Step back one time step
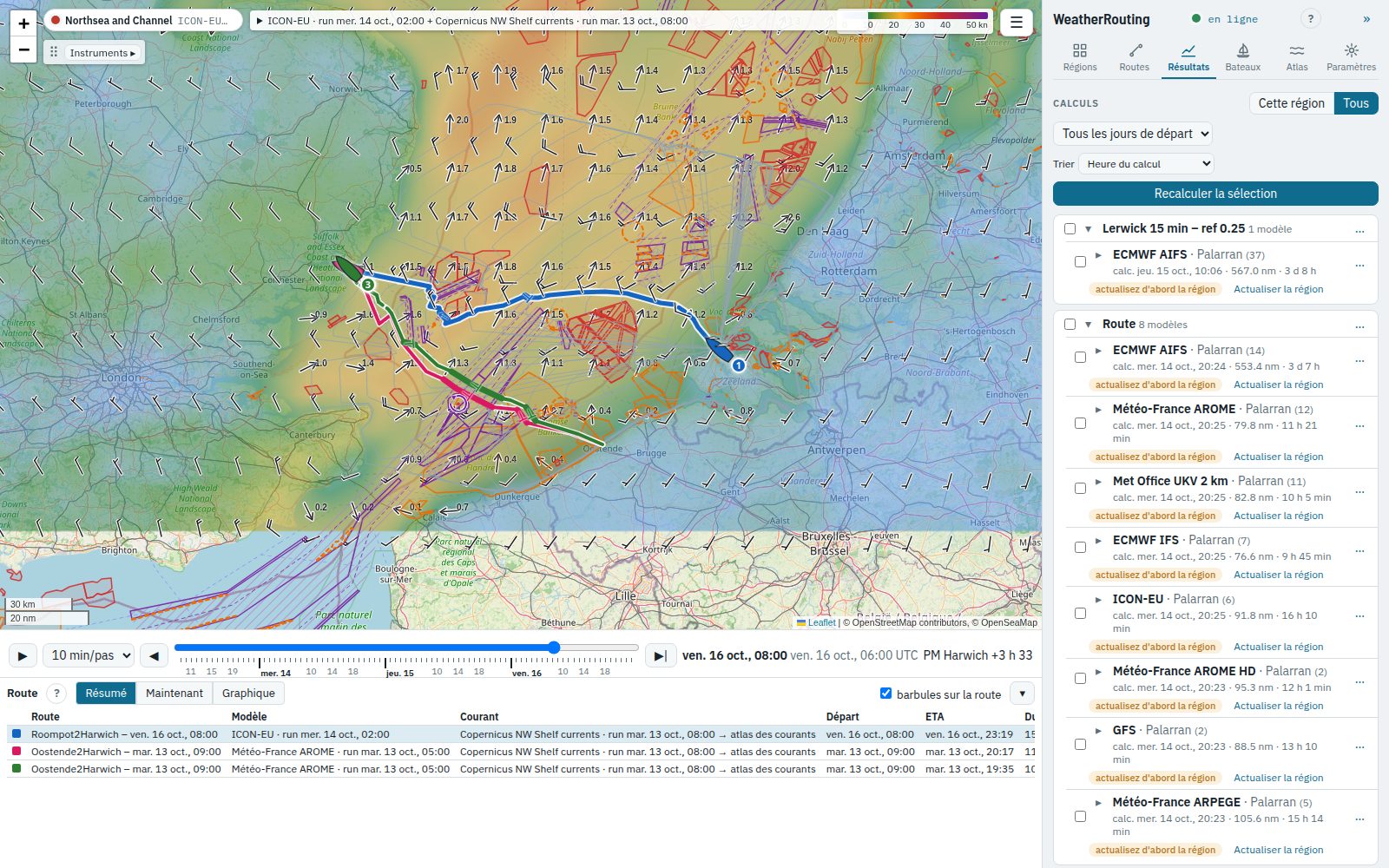 click(154, 655)
